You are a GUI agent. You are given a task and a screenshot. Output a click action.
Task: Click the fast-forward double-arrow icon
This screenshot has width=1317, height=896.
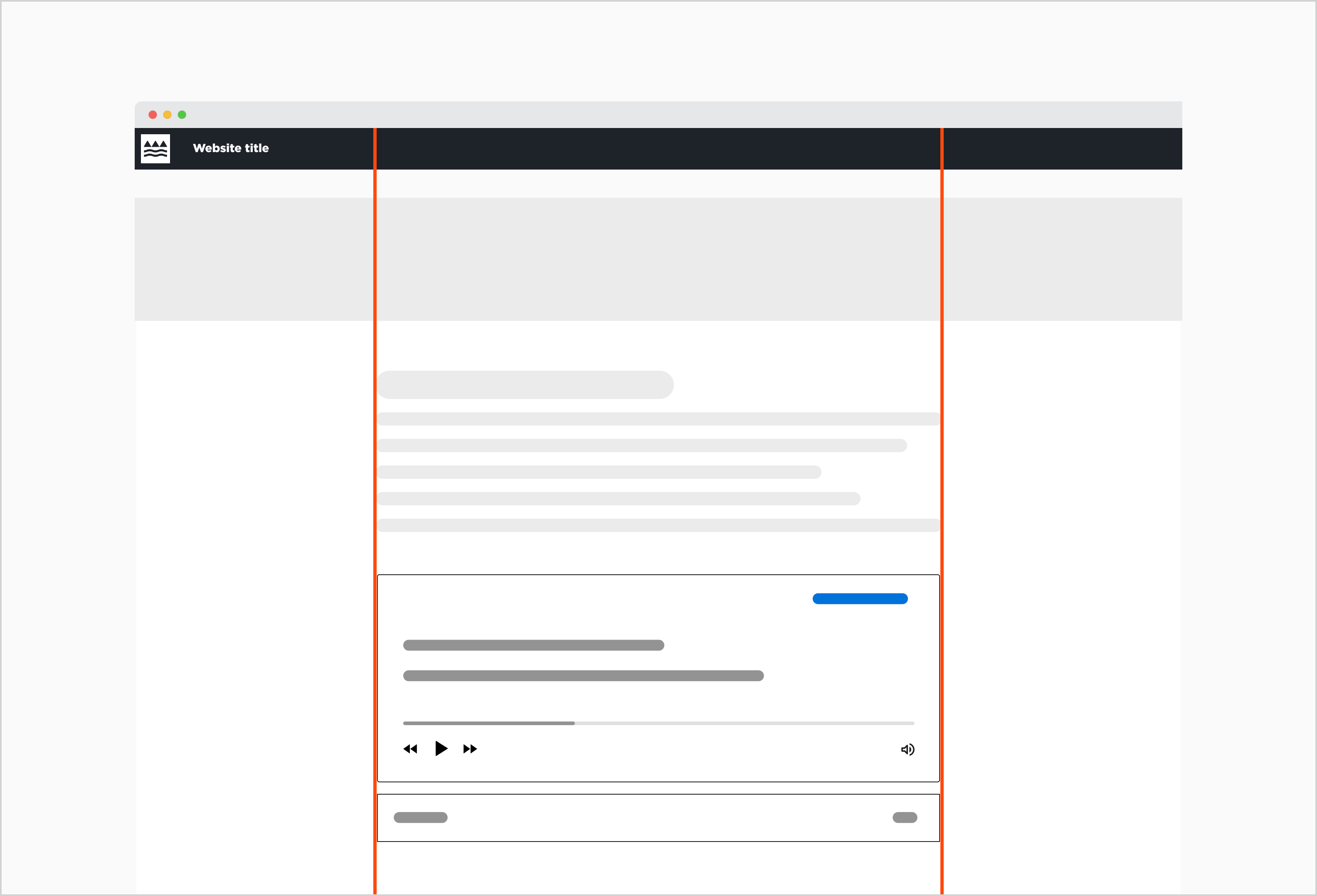[470, 749]
